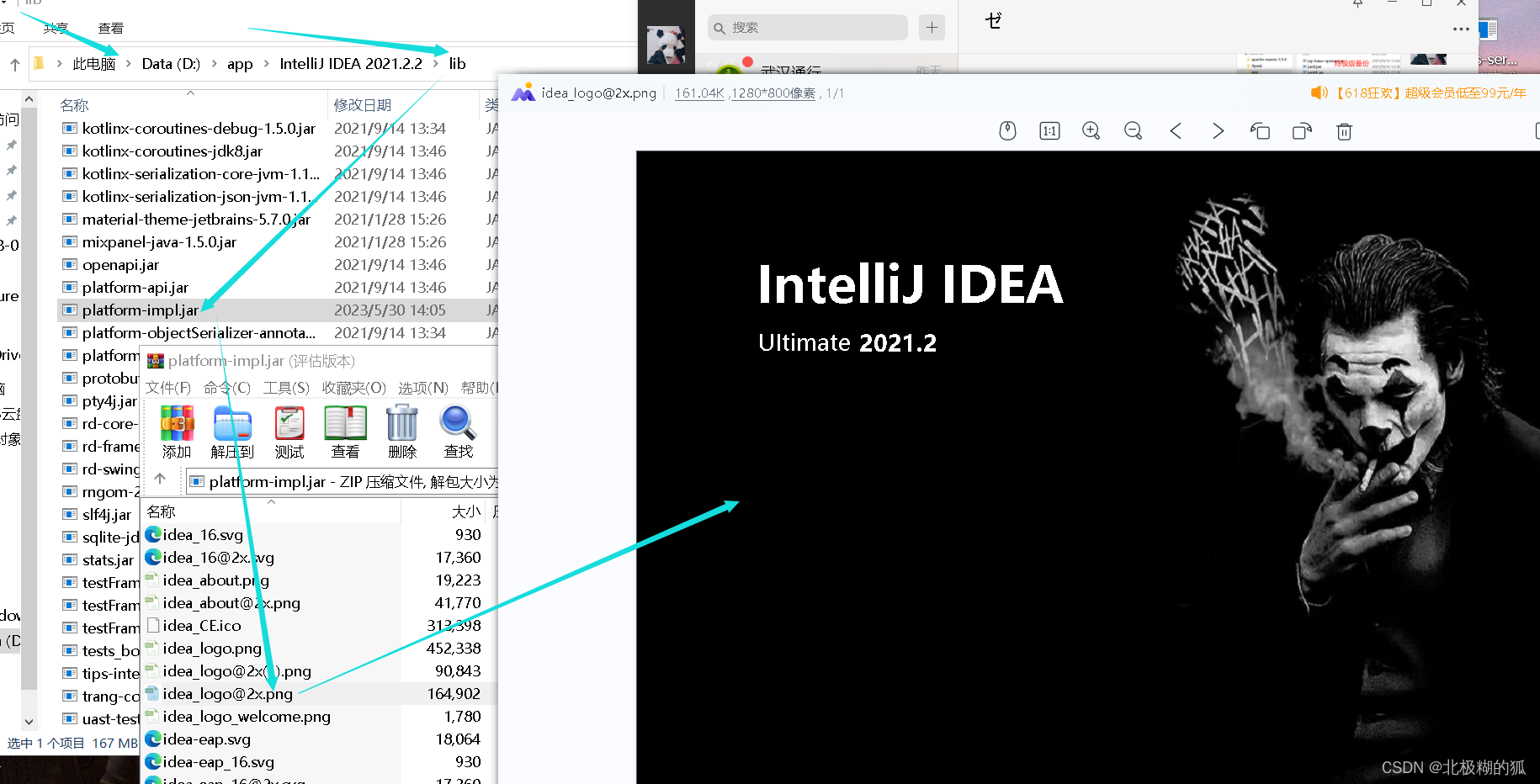Viewport: 1540px width, 784px height.
Task: Sort WinRAR list by 大小 column
Action: pyautogui.click(x=466, y=511)
